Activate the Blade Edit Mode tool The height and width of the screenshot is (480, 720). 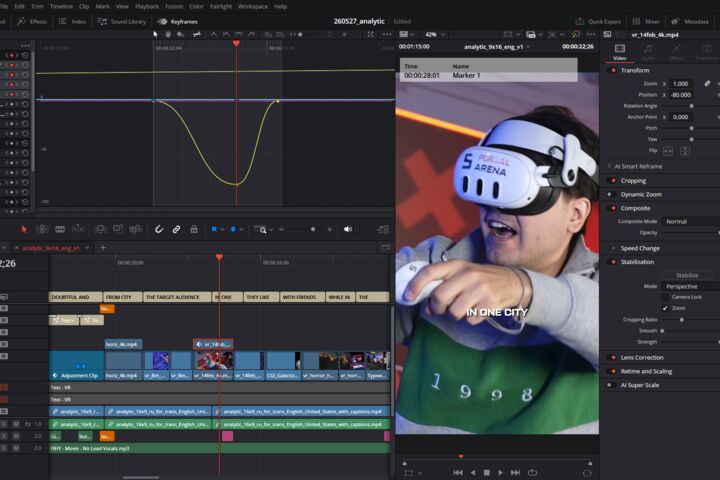(60, 229)
